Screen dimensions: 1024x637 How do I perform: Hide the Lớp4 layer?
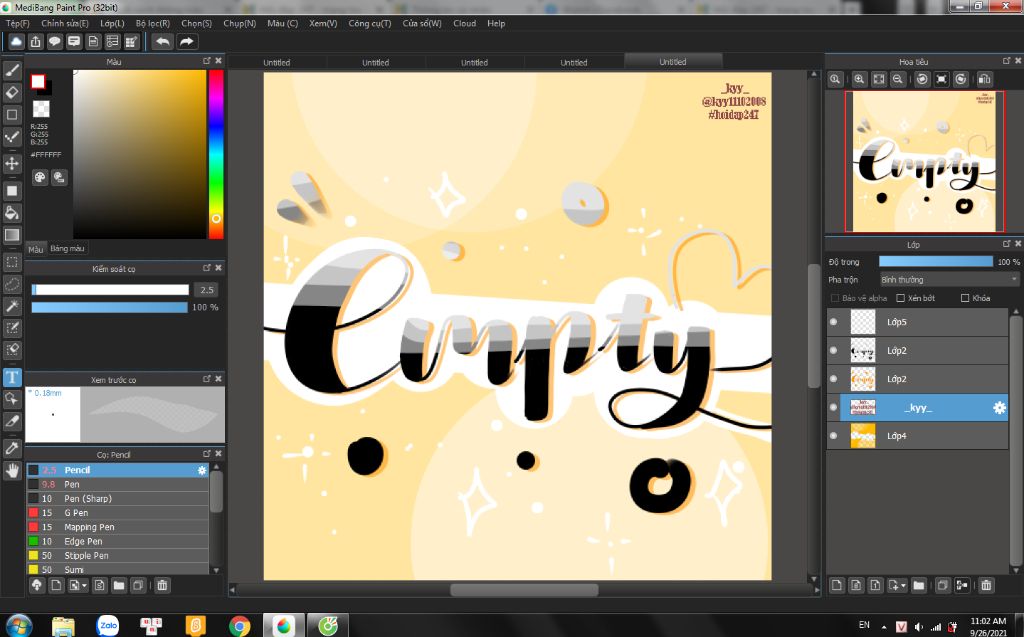833,436
